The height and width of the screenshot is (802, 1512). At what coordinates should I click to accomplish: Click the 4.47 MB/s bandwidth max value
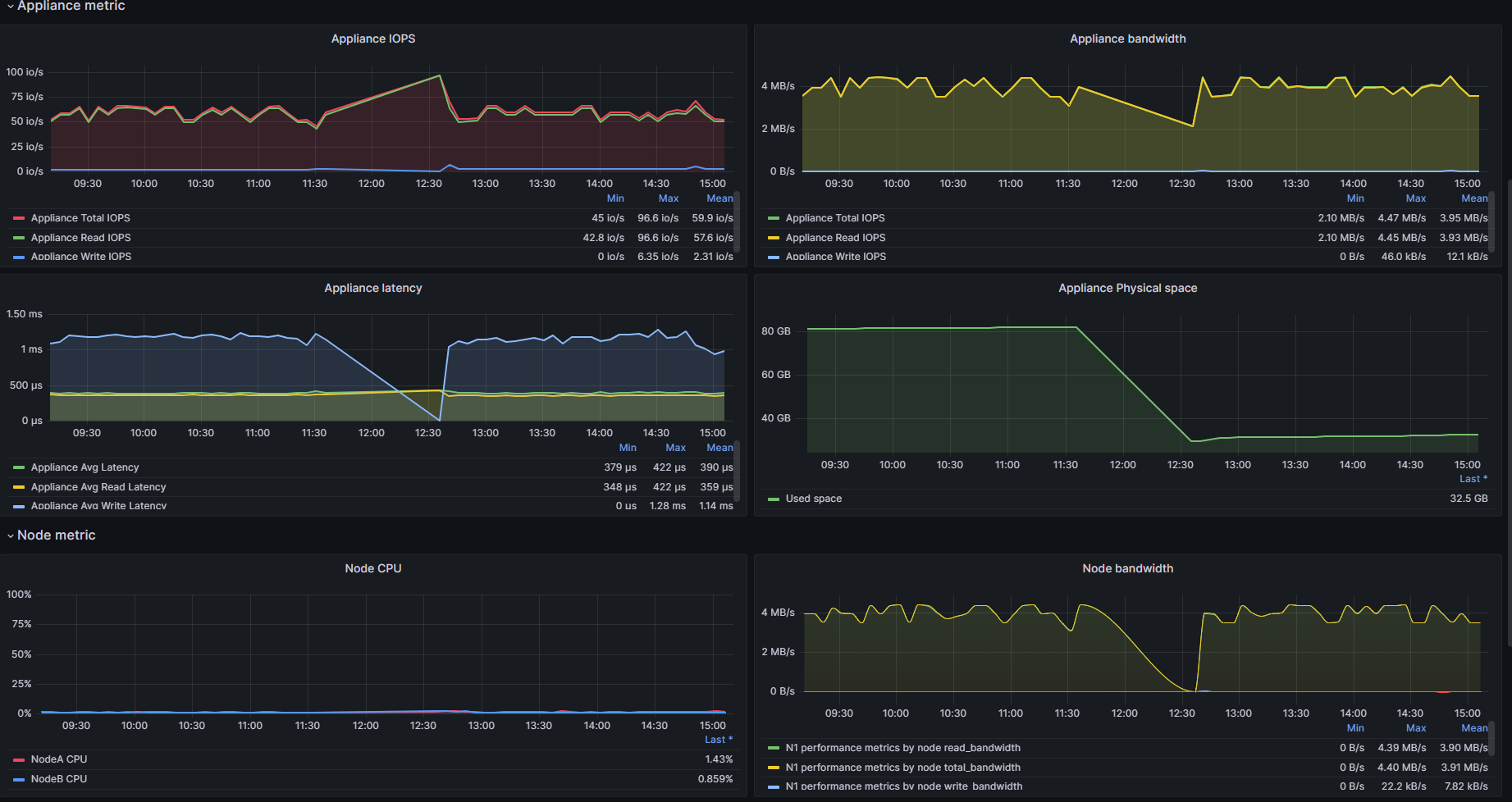coord(1401,218)
